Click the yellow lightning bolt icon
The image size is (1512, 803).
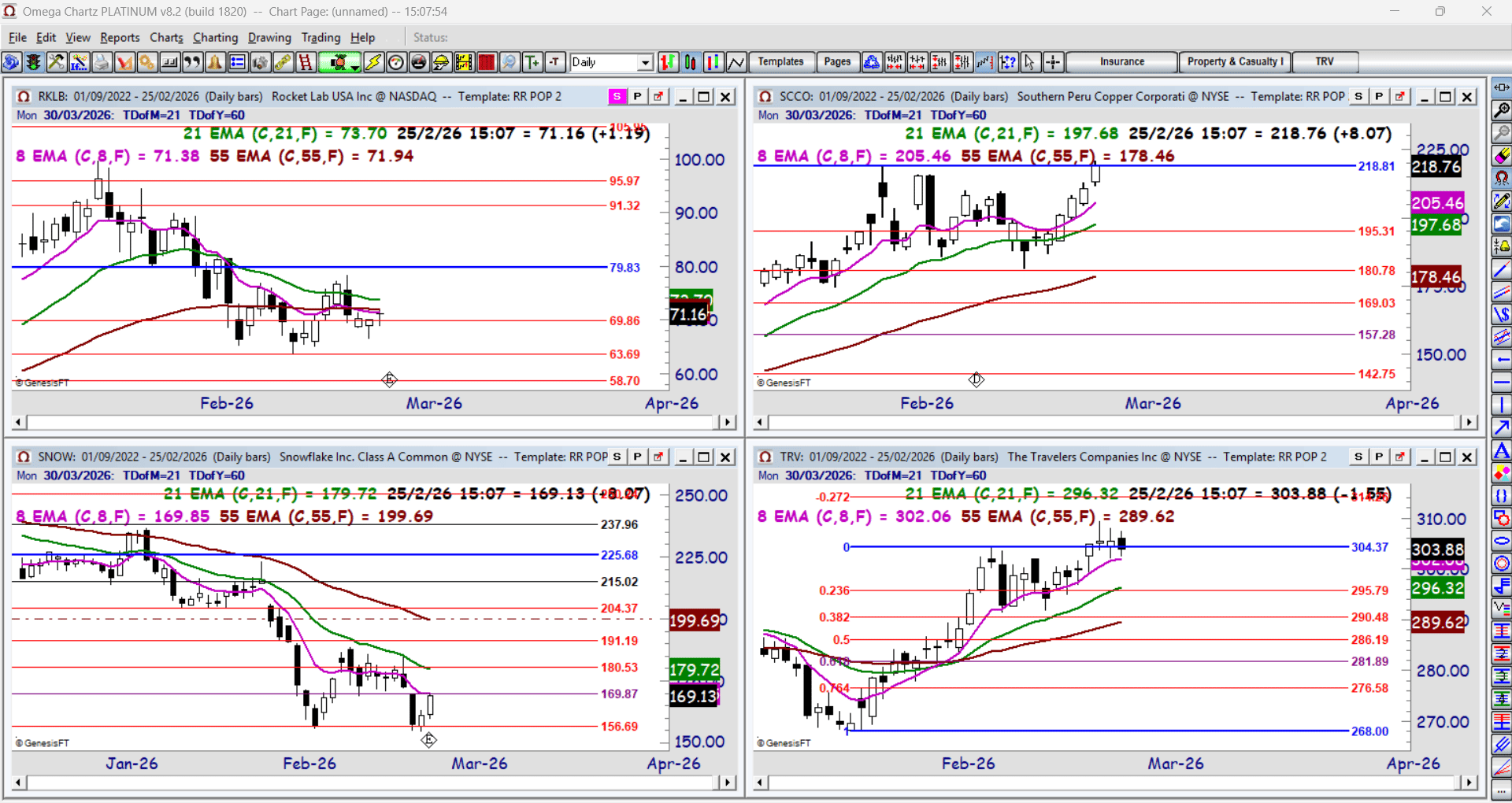[x=373, y=62]
